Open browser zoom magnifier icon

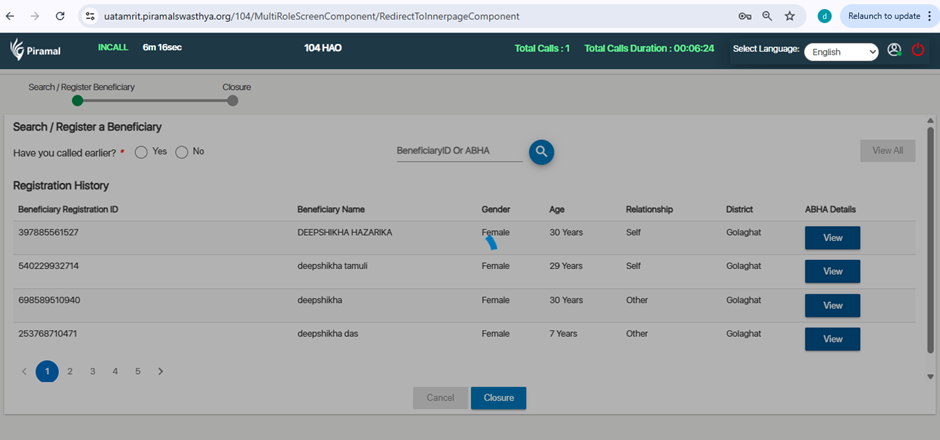(x=767, y=16)
